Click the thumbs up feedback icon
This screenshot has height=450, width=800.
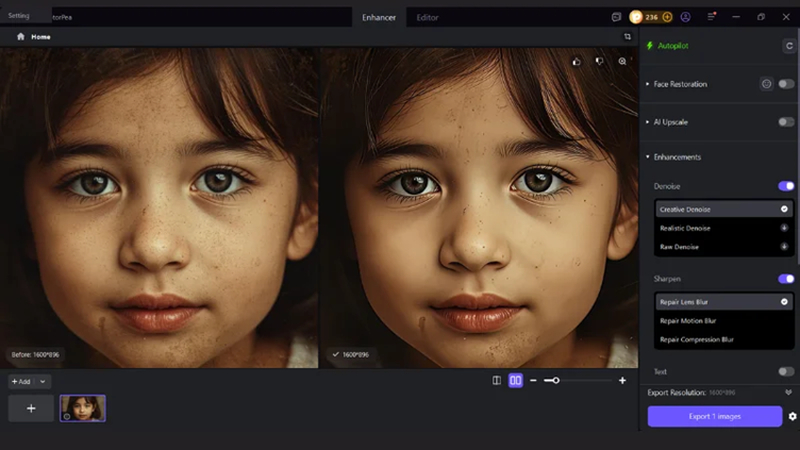[577, 62]
